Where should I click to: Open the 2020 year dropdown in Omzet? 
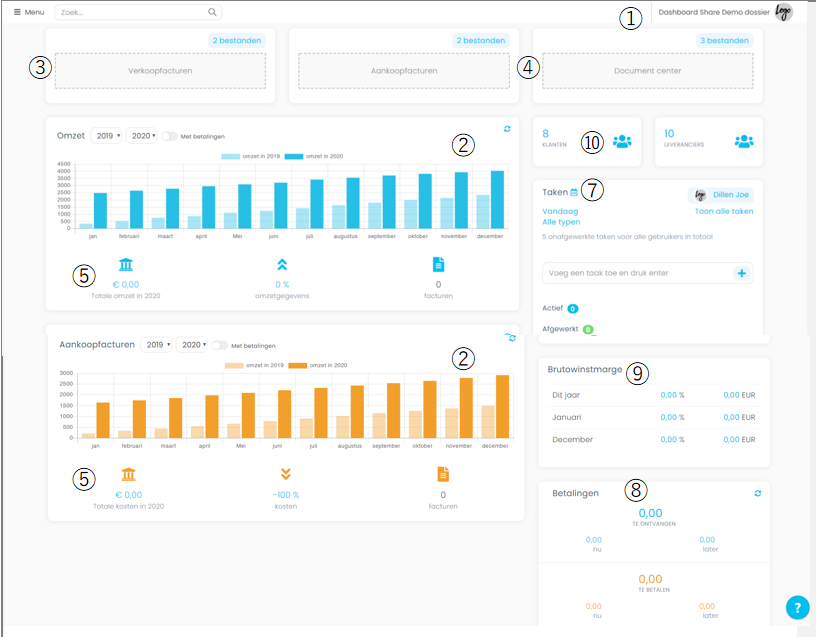[141, 136]
